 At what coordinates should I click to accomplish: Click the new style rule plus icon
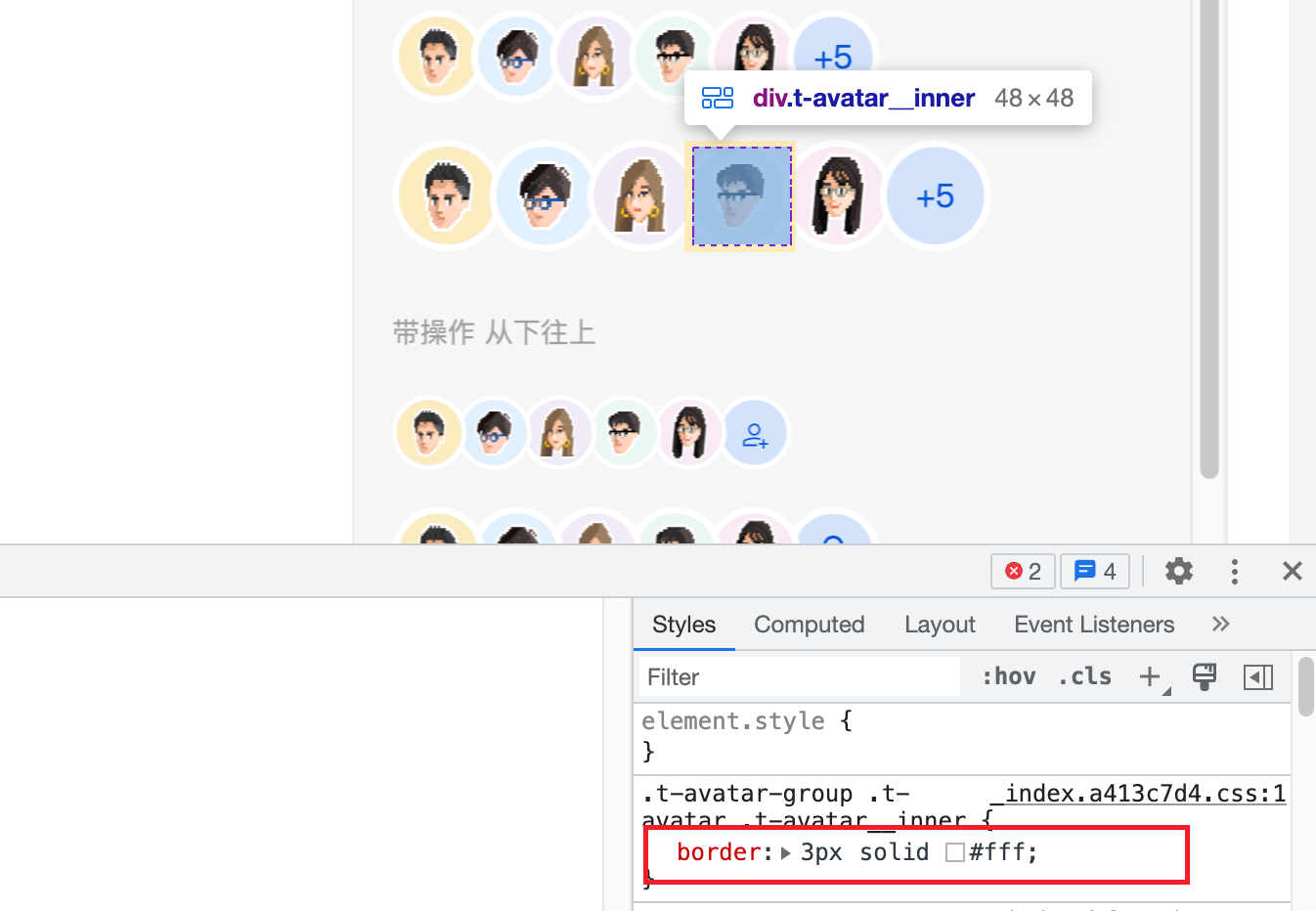tap(1151, 674)
